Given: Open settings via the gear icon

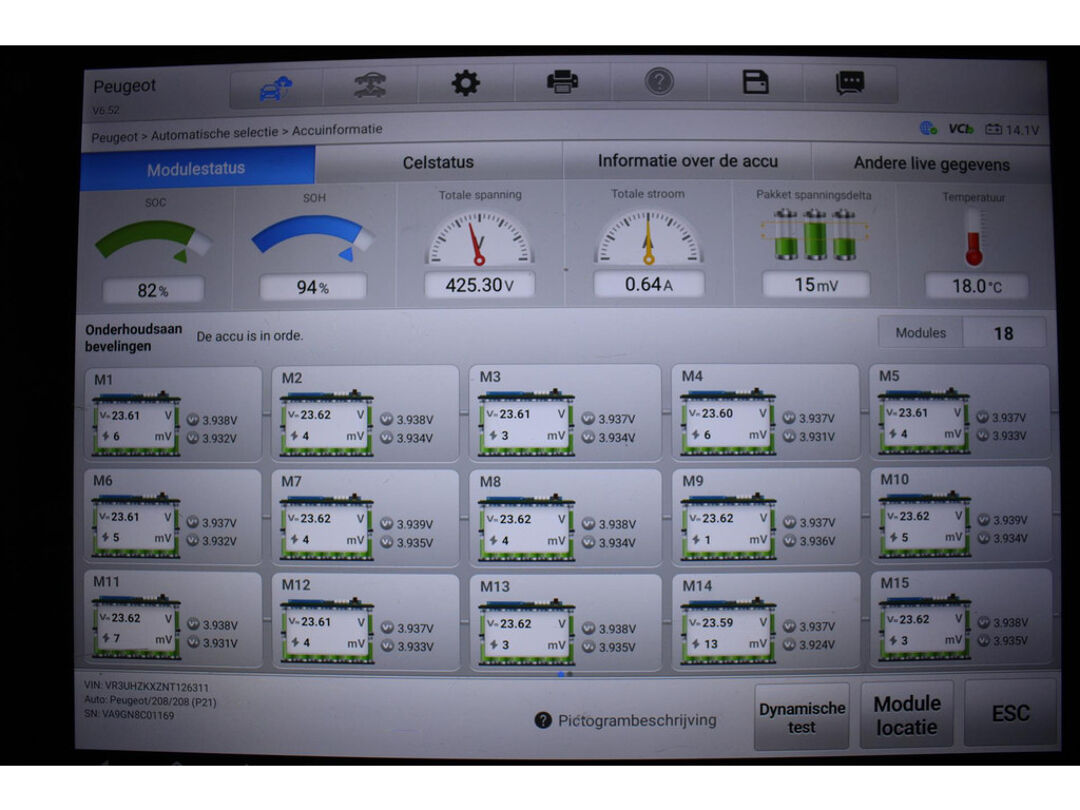Looking at the screenshot, I should [x=465, y=84].
